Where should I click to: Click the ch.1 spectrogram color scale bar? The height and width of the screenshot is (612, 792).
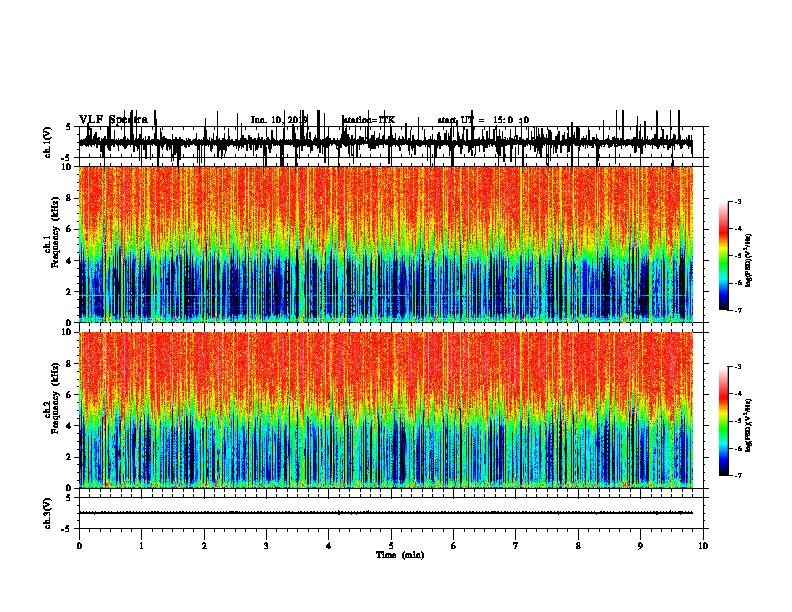tap(723, 256)
